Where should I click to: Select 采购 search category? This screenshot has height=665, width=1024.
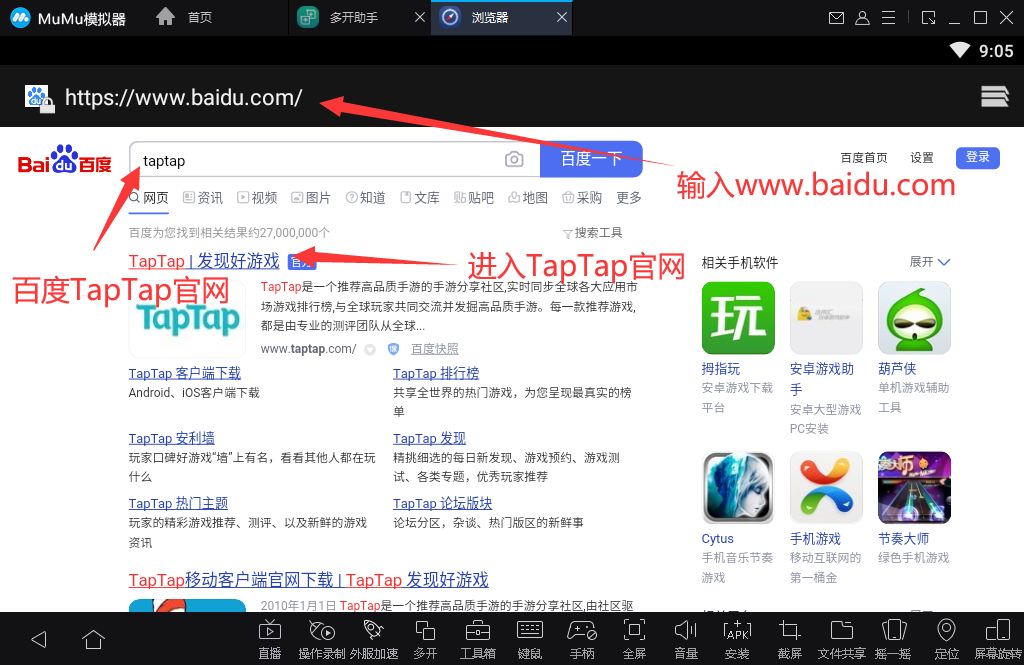[x=583, y=197]
